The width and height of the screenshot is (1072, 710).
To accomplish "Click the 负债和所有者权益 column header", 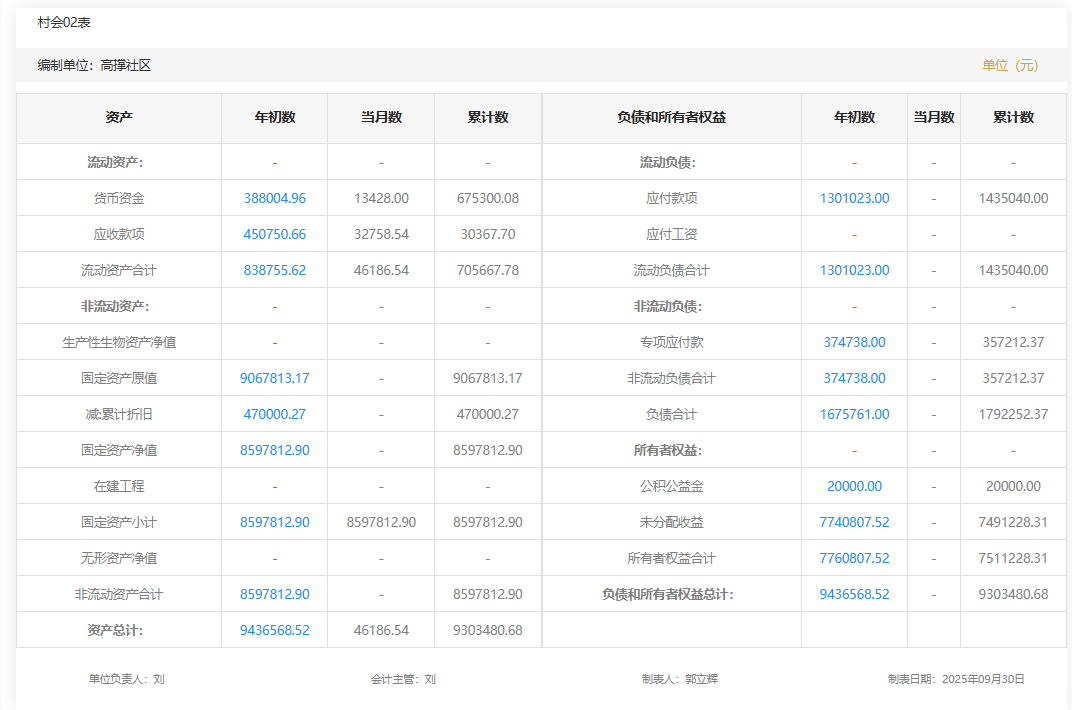I will (672, 117).
